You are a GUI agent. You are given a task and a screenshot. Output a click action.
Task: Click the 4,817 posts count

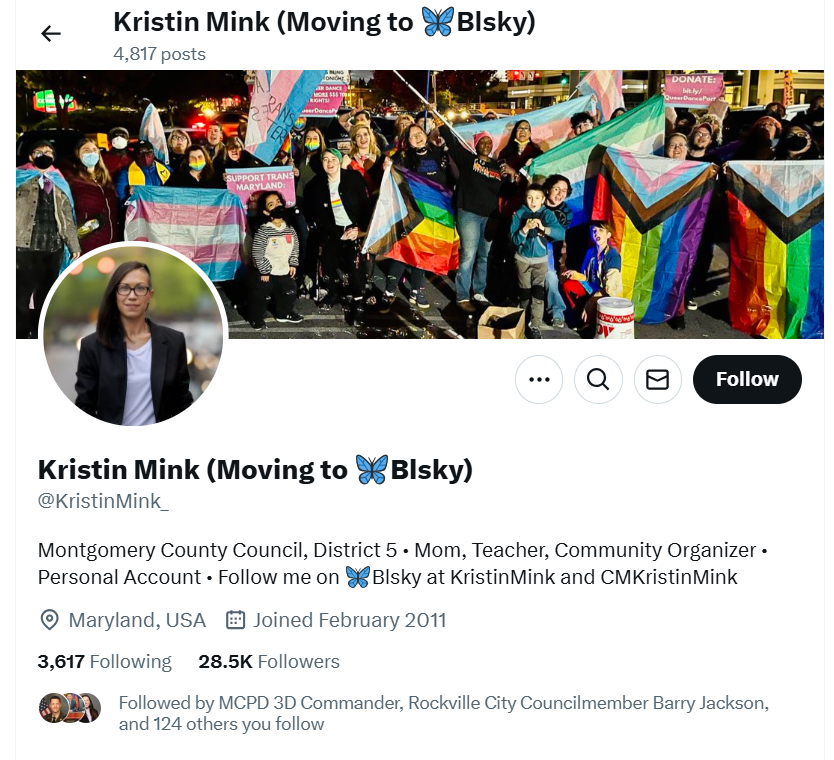coord(160,54)
